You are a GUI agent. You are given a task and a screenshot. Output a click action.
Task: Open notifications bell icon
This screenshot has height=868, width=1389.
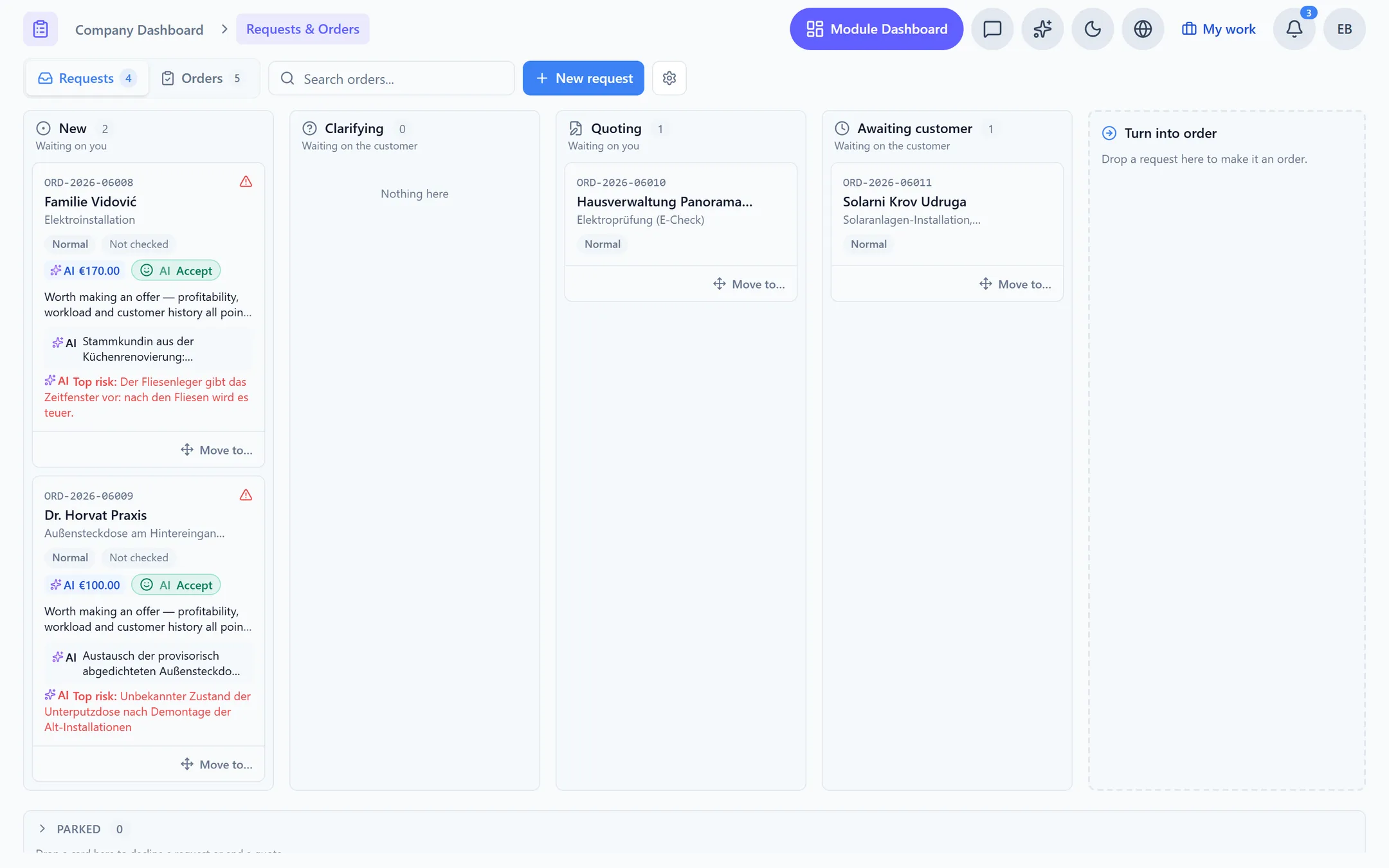click(x=1294, y=29)
